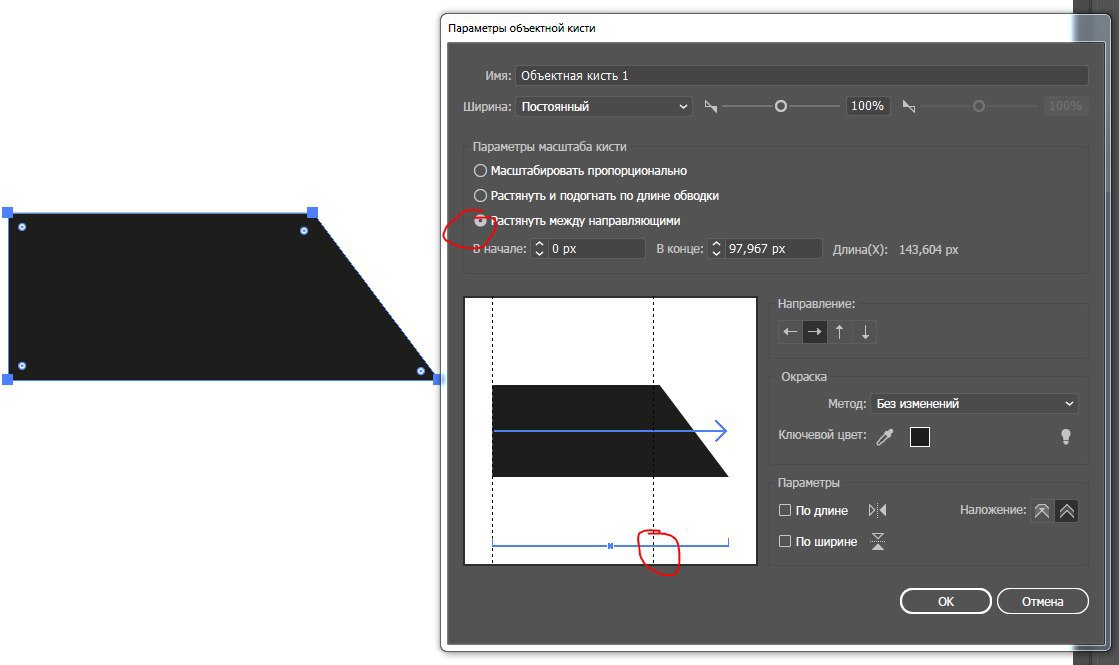Select the right direction arrow
1119x665 pixels.
[815, 332]
